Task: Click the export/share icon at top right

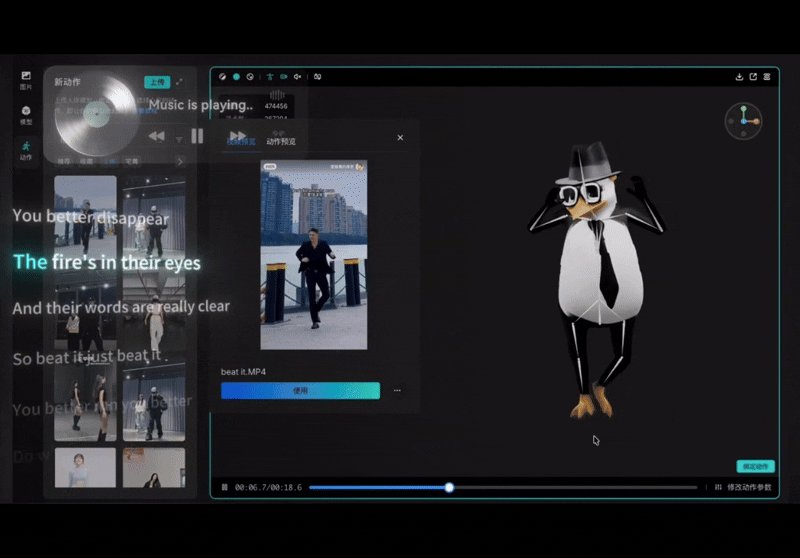Action: [x=753, y=77]
